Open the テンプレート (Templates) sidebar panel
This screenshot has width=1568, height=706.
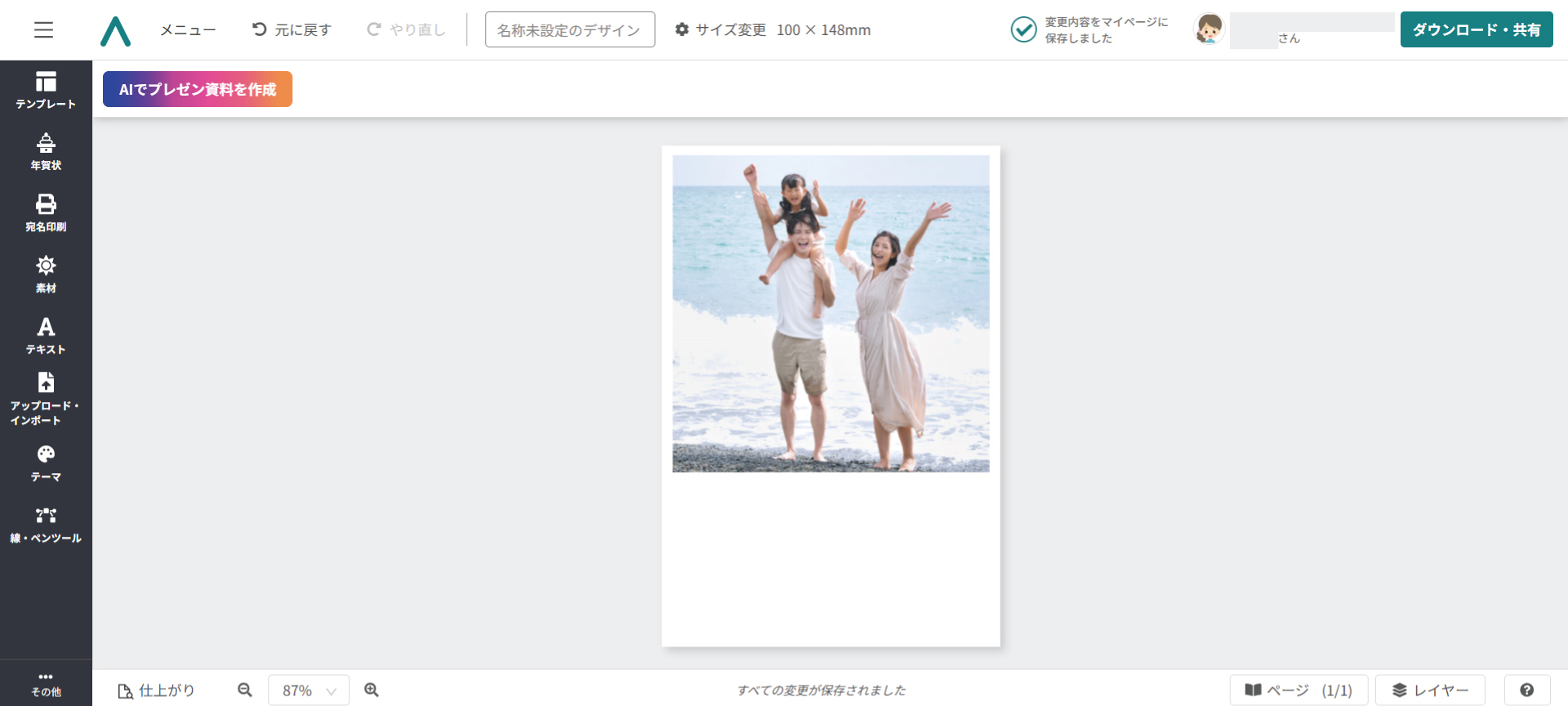[x=46, y=90]
